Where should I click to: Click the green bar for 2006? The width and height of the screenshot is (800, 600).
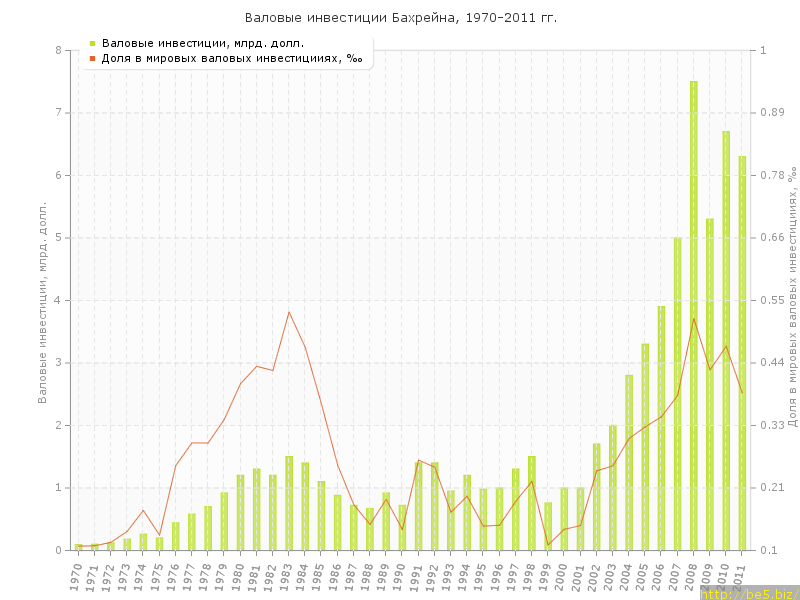coord(661,428)
